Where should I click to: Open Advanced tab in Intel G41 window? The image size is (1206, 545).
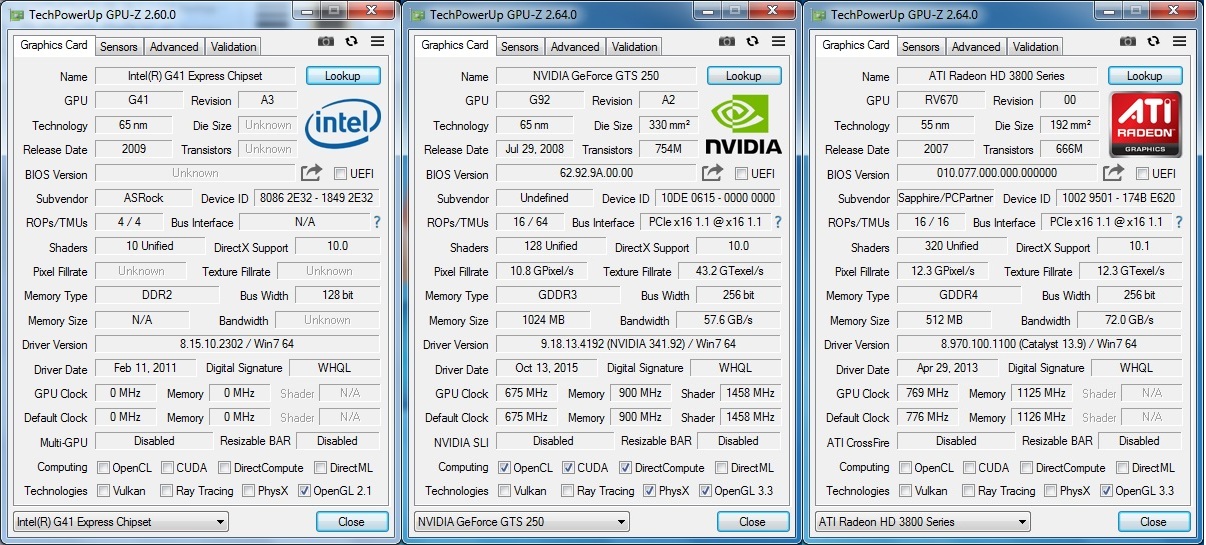click(174, 47)
